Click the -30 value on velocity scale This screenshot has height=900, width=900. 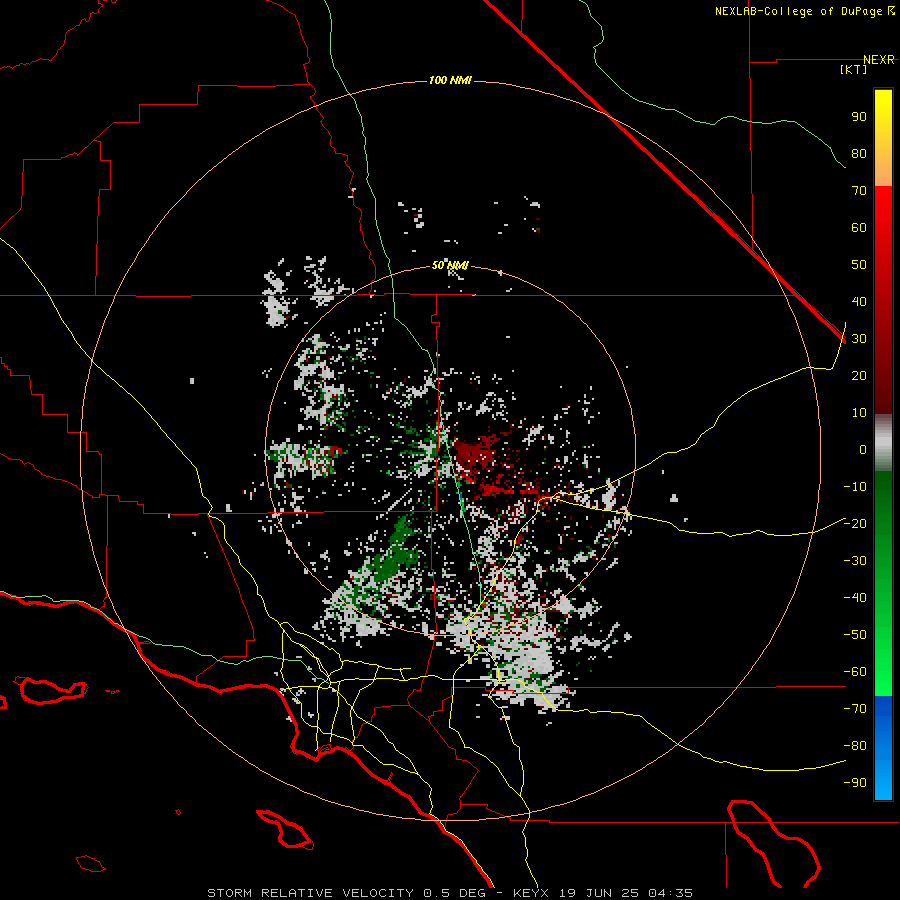pyautogui.click(x=855, y=561)
